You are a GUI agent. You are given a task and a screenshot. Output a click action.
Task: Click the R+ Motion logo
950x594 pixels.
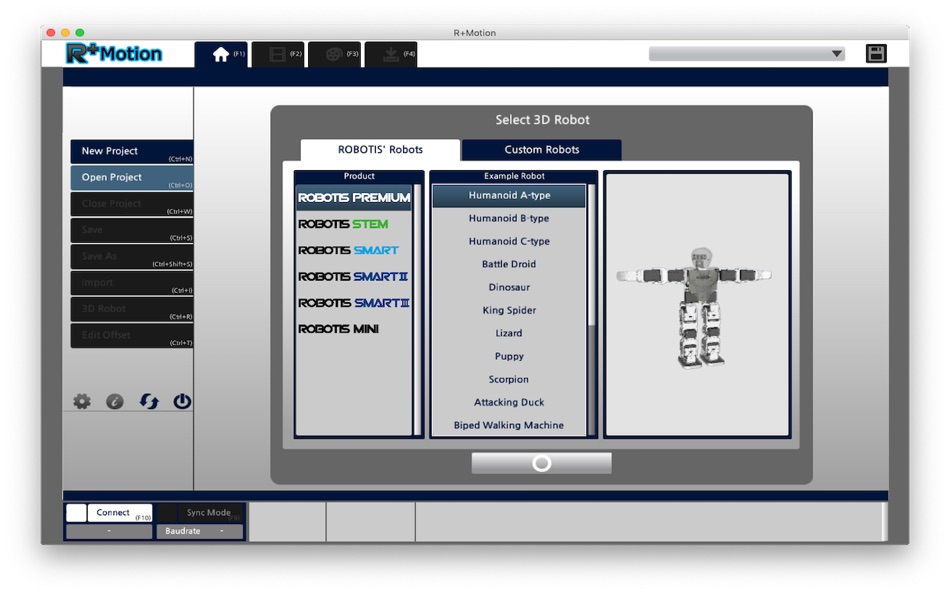pos(114,53)
